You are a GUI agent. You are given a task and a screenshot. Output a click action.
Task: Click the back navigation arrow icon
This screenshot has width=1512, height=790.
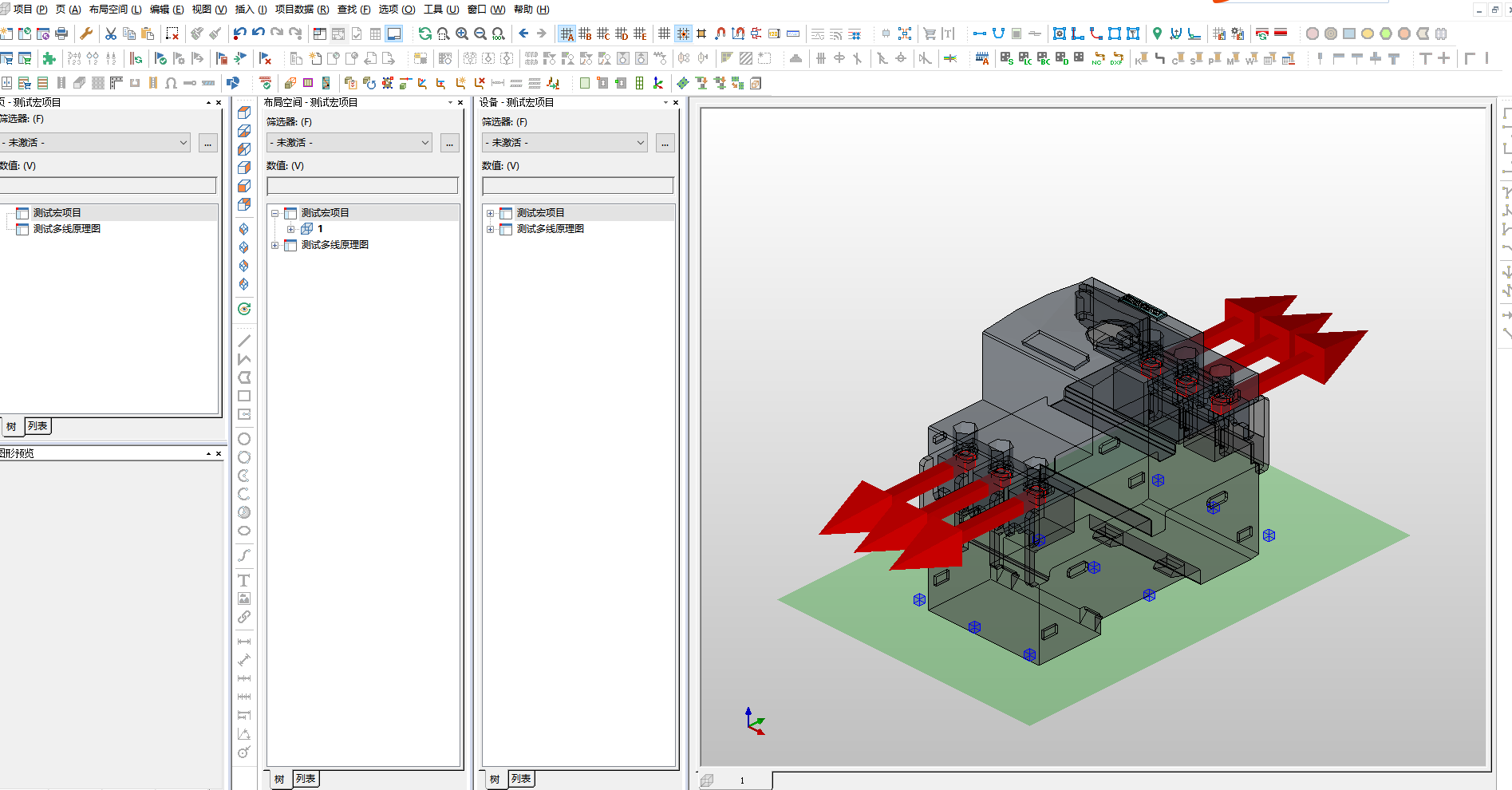(x=523, y=34)
